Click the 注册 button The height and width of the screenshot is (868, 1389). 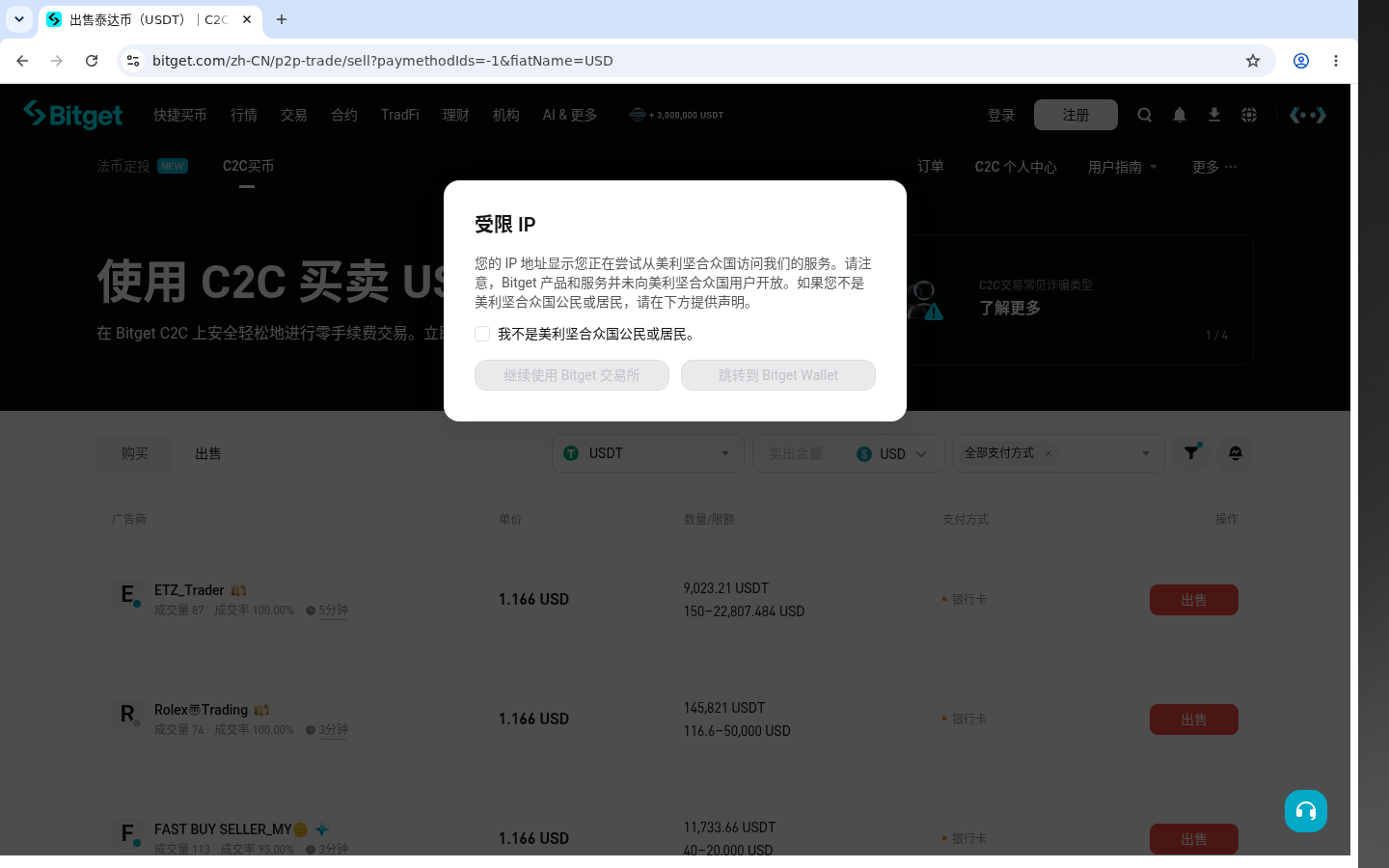point(1076,115)
